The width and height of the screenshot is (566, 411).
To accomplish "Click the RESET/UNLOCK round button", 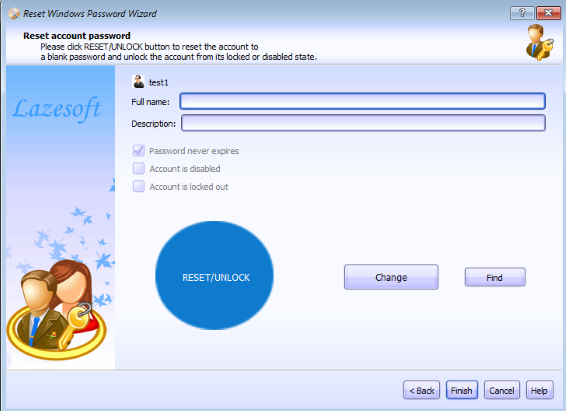I will coord(214,275).
